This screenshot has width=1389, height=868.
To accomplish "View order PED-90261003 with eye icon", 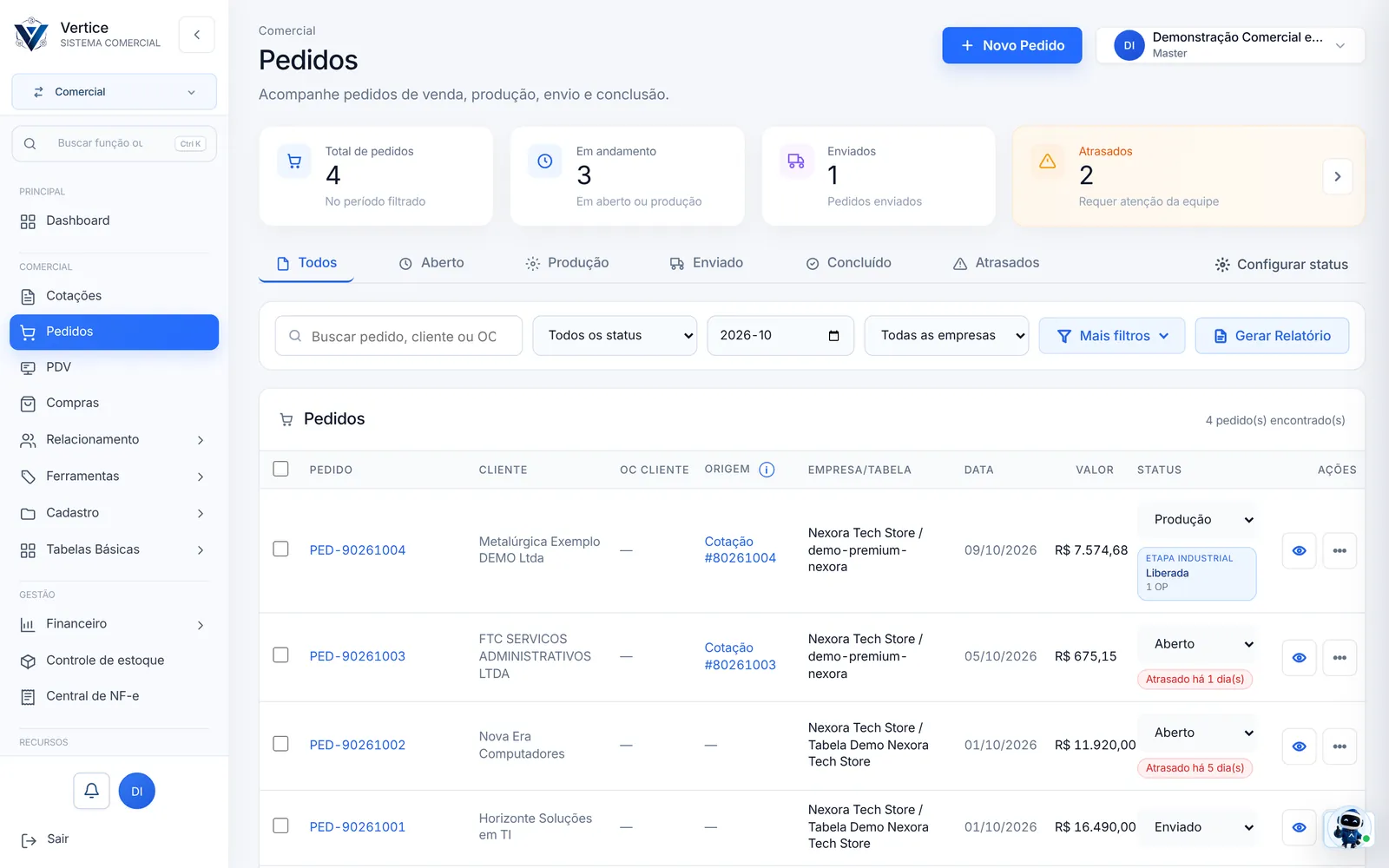I will 1299,657.
